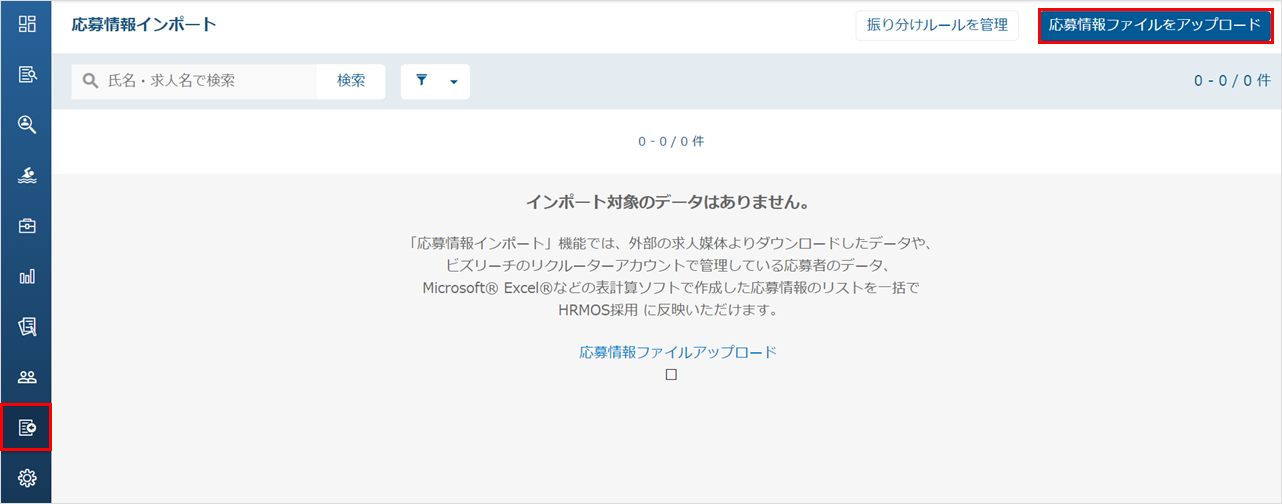This screenshot has height=504, width=1282.
Task: Open the people members icon in sidebar
Action: click(x=27, y=377)
